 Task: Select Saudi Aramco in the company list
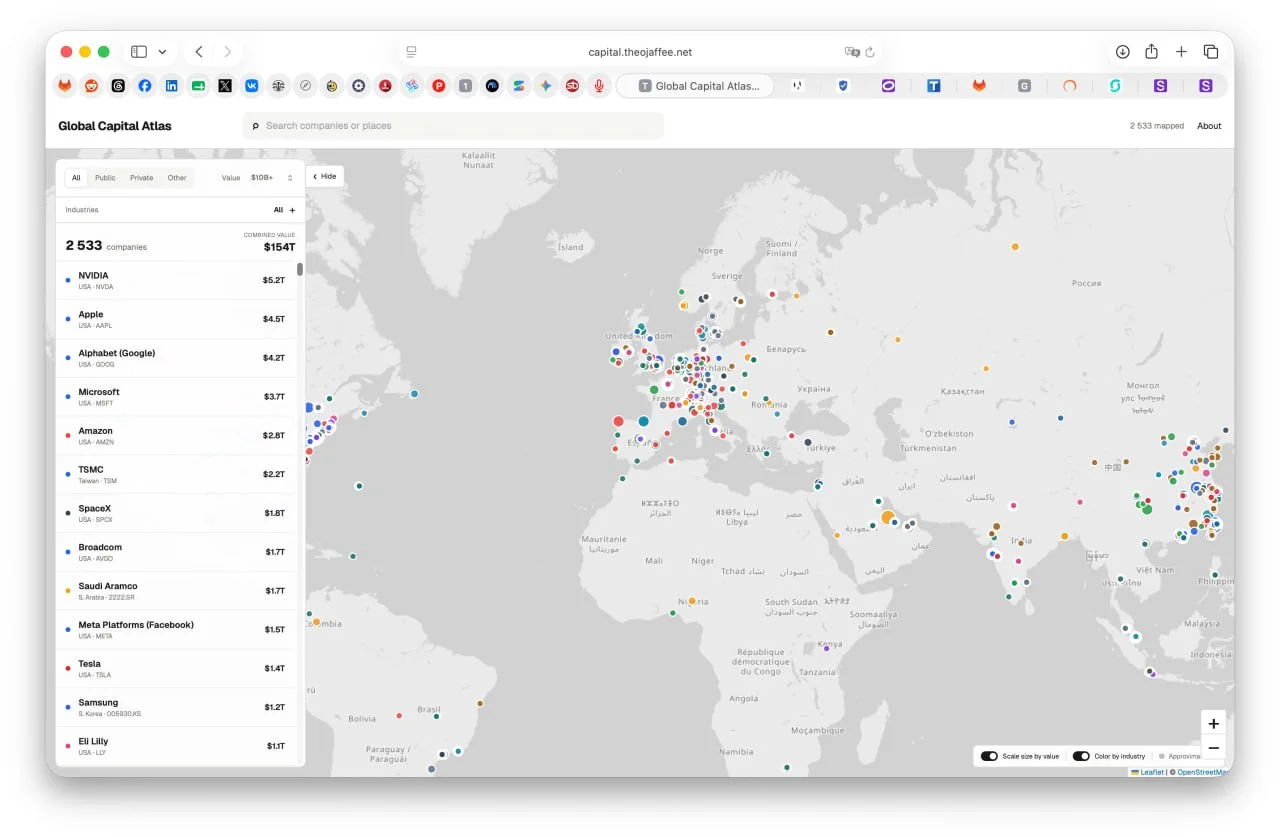tap(178, 591)
